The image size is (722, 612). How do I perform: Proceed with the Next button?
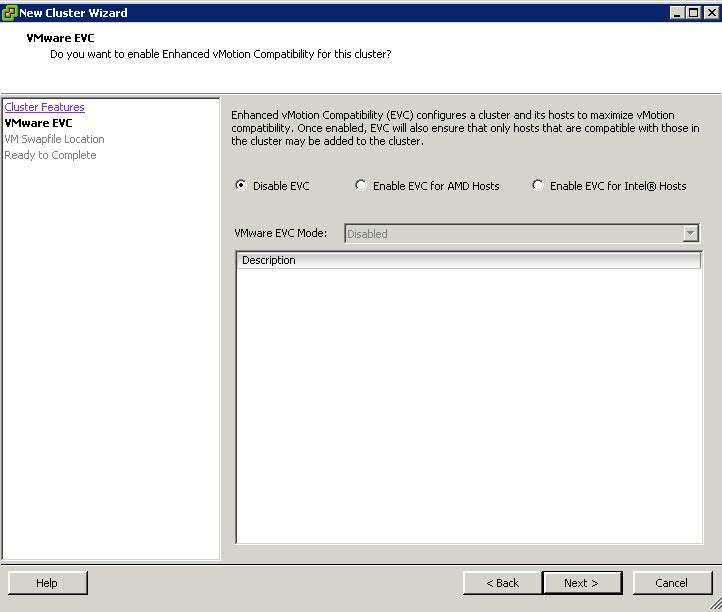(582, 583)
